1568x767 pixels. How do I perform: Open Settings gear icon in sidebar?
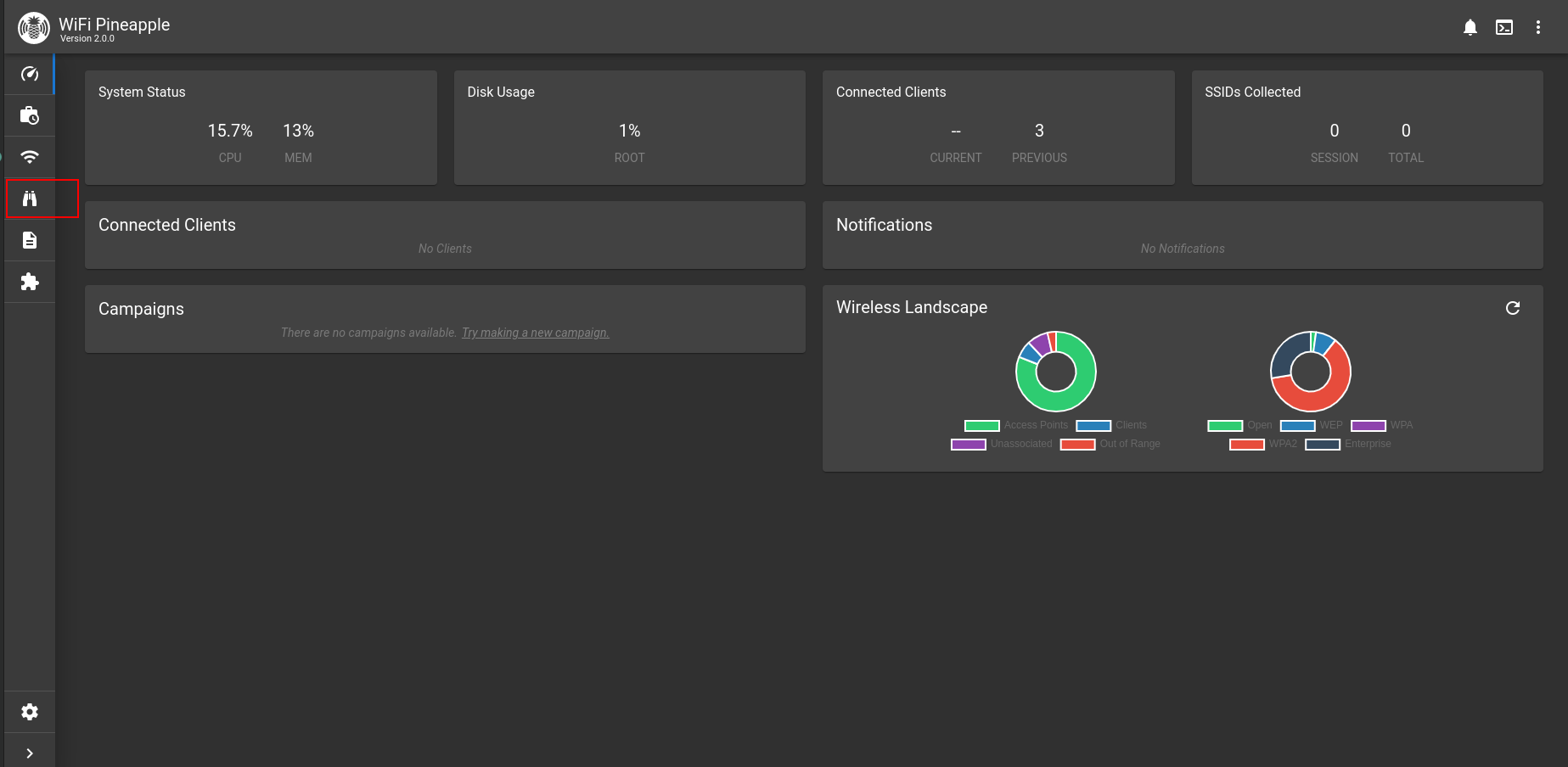[x=30, y=712]
